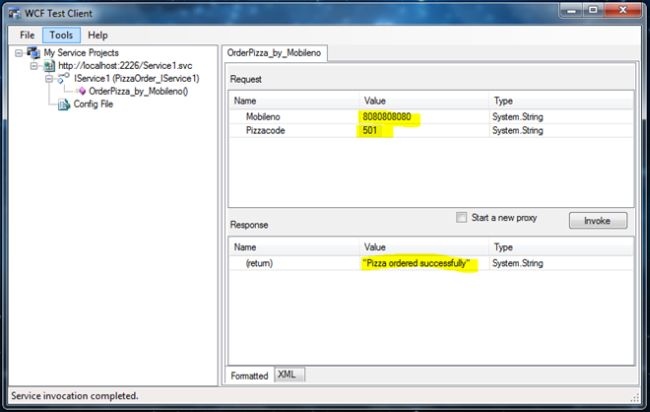Click the IService1 contract interface icon
The width and height of the screenshot is (650, 412).
63,78
